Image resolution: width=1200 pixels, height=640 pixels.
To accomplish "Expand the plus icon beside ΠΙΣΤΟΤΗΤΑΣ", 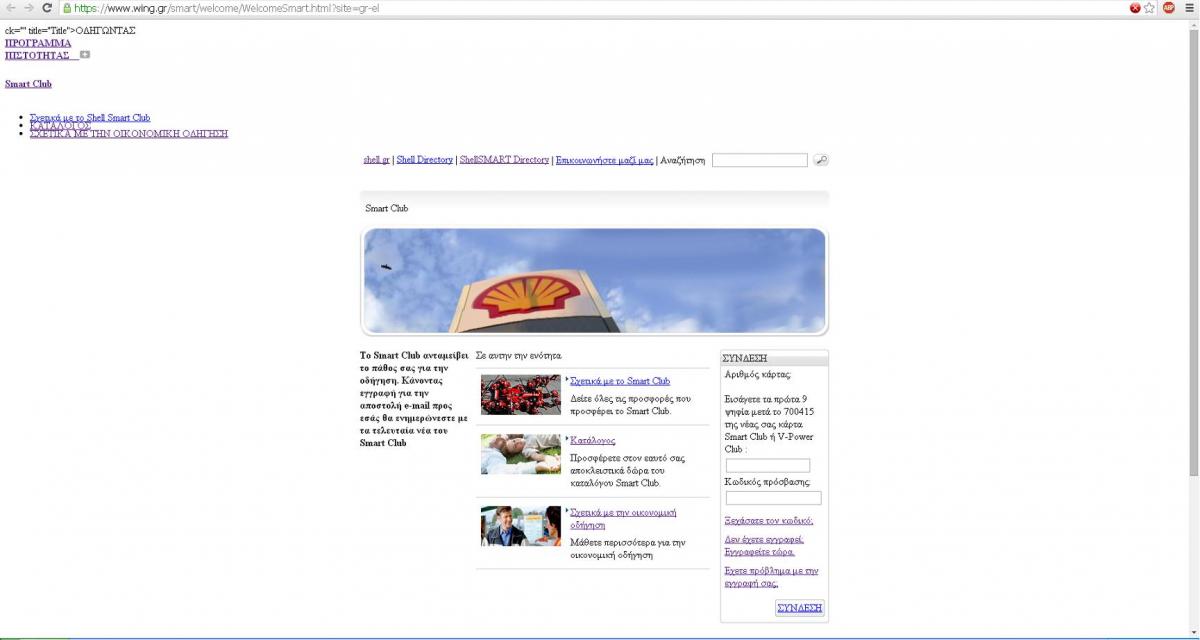I will coord(85,55).
